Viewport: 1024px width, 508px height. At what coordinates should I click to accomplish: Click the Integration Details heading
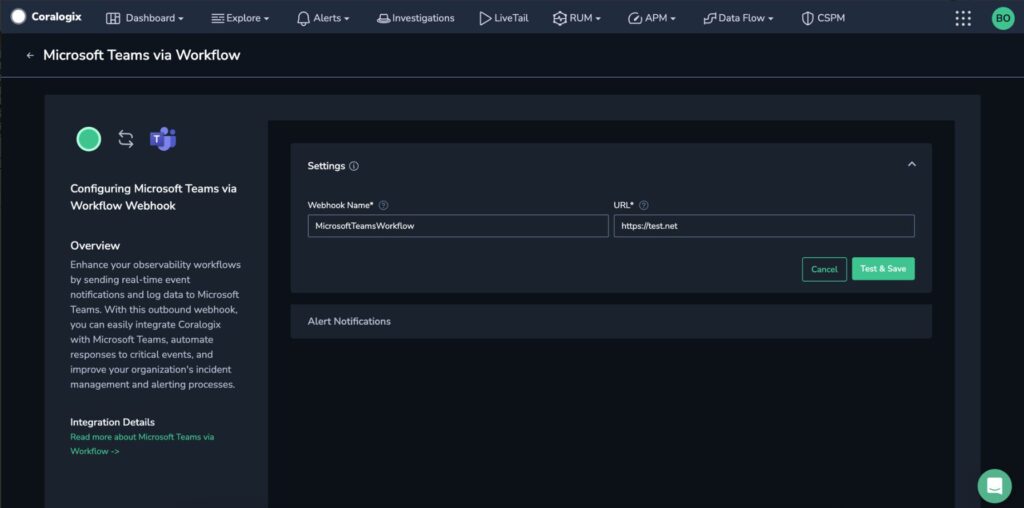112,422
